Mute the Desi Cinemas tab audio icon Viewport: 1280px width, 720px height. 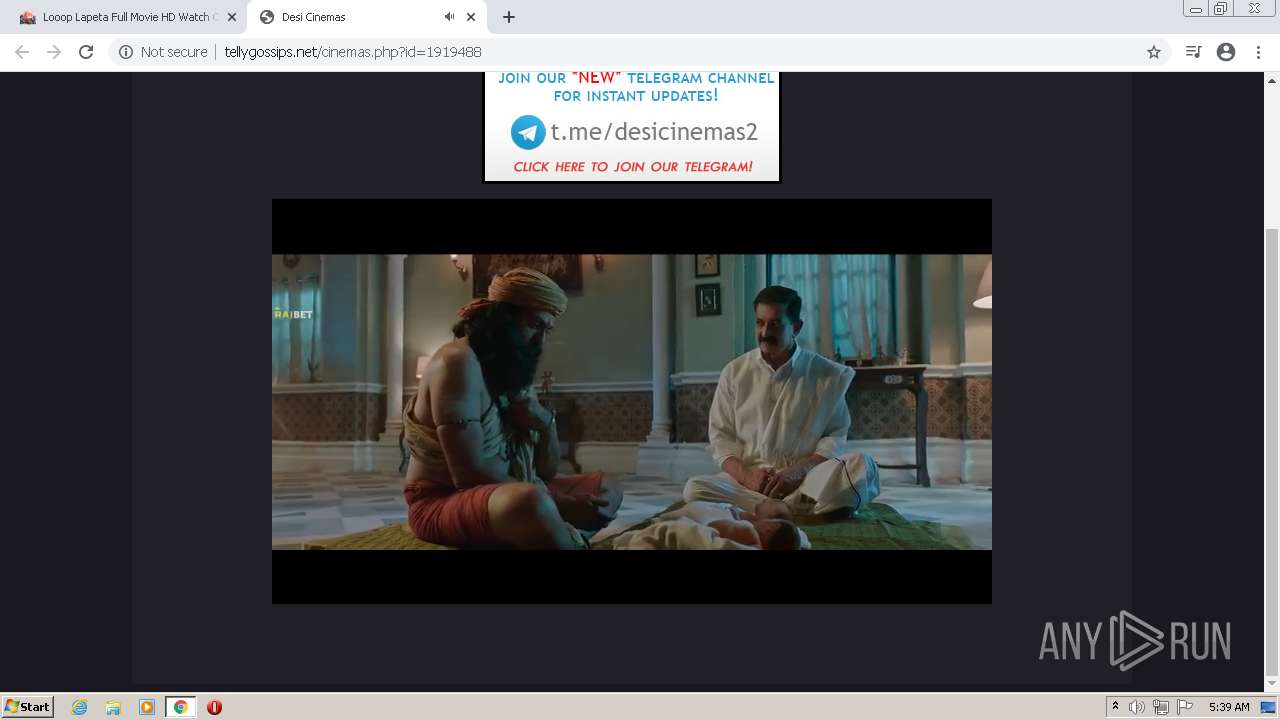coord(449,17)
